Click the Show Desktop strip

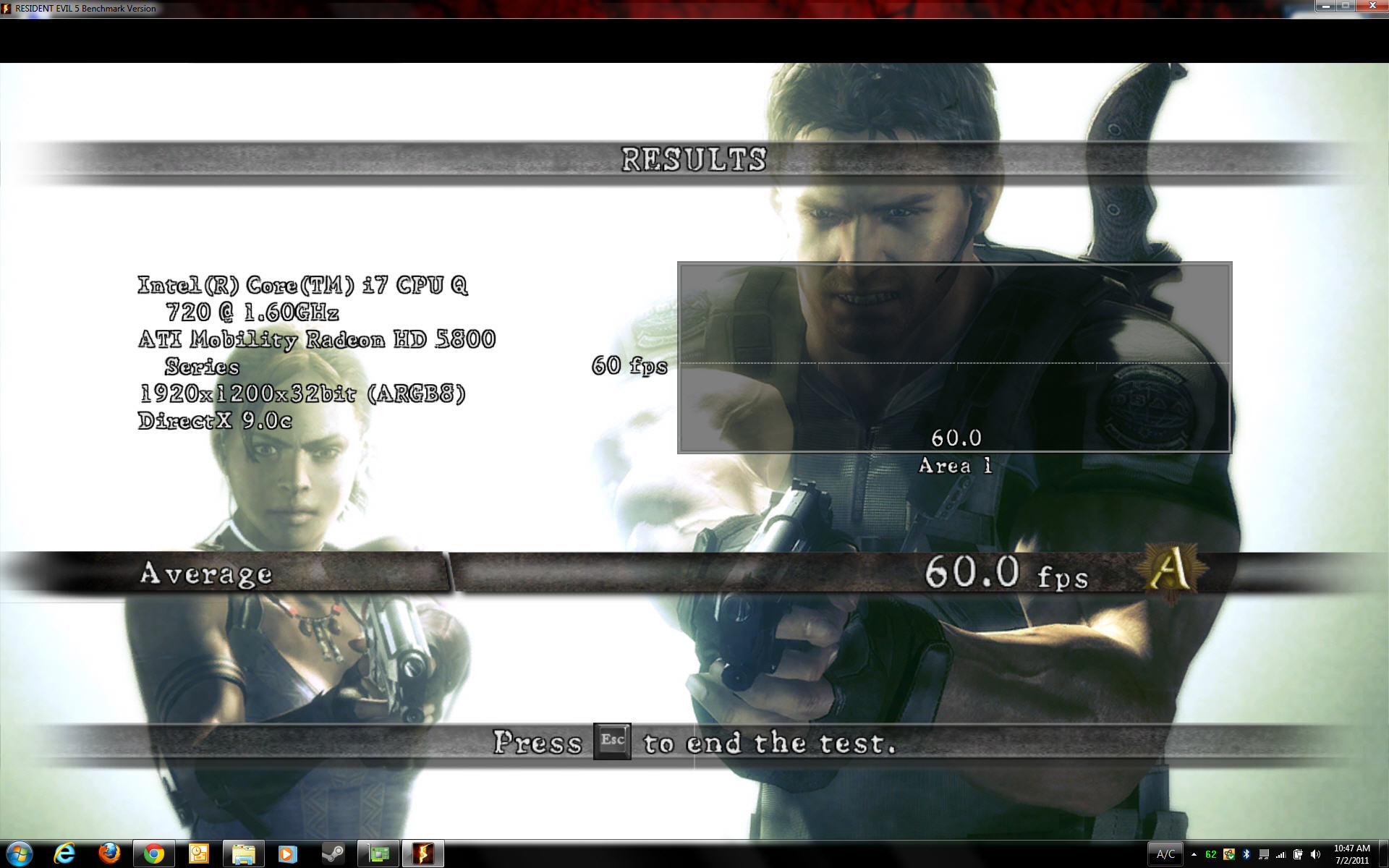click(1384, 854)
